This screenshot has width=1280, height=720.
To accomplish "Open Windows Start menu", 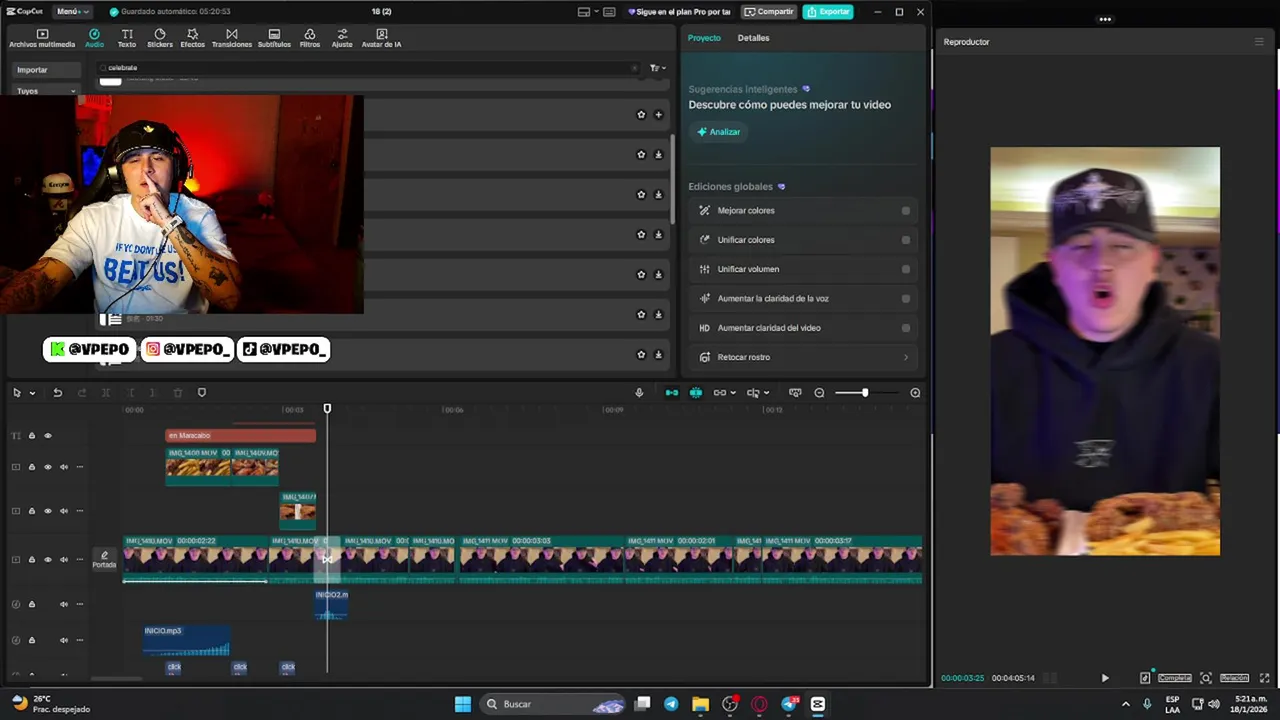I will [x=463, y=704].
